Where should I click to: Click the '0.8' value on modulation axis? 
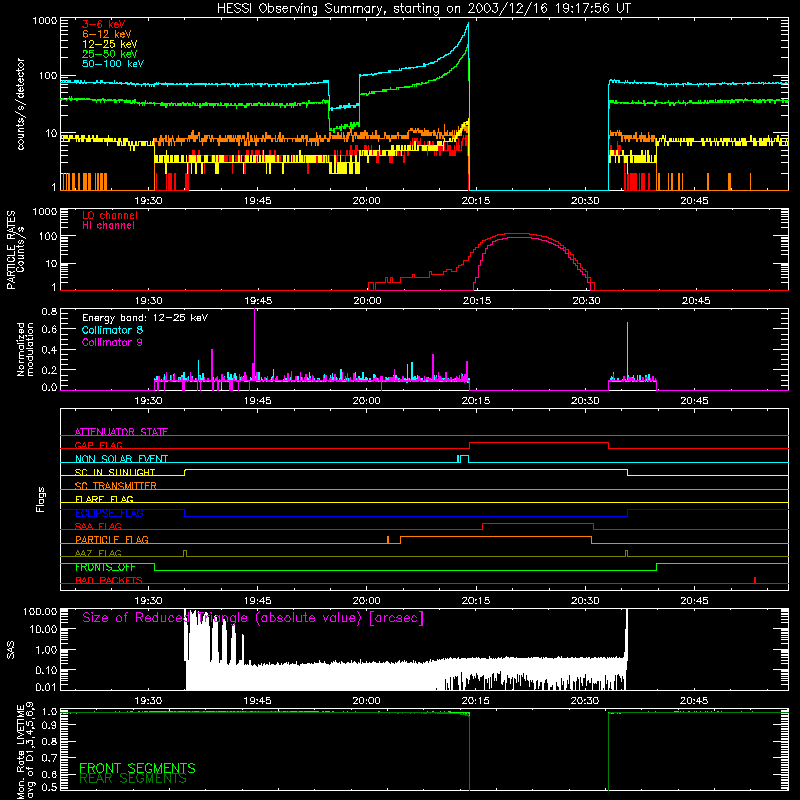(x=49, y=311)
